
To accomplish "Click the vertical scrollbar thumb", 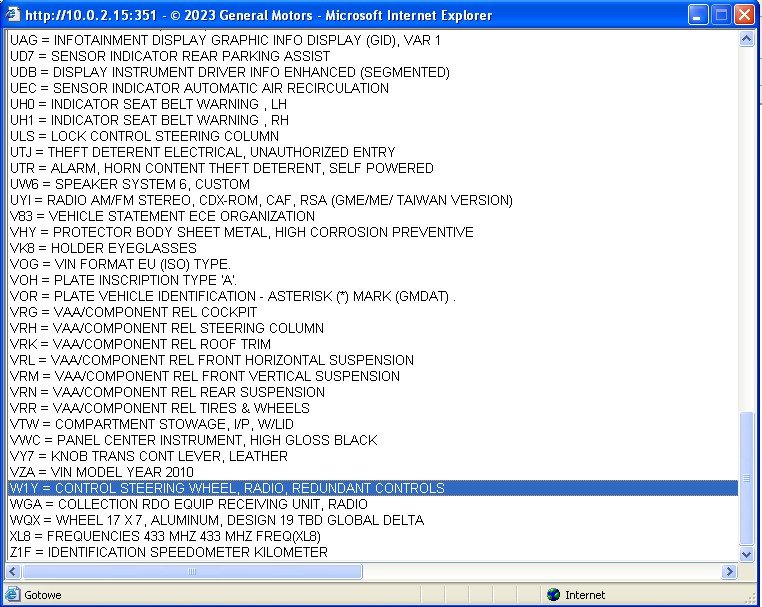I will (746, 478).
